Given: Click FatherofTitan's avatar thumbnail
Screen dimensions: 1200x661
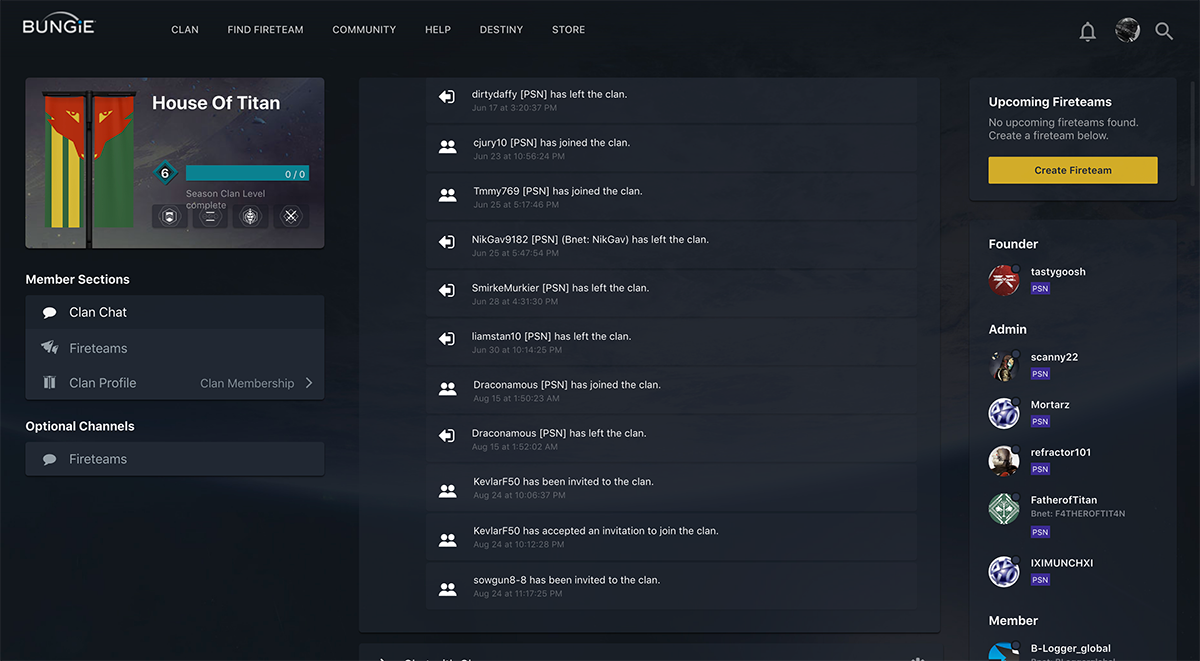Looking at the screenshot, I should point(1003,508).
